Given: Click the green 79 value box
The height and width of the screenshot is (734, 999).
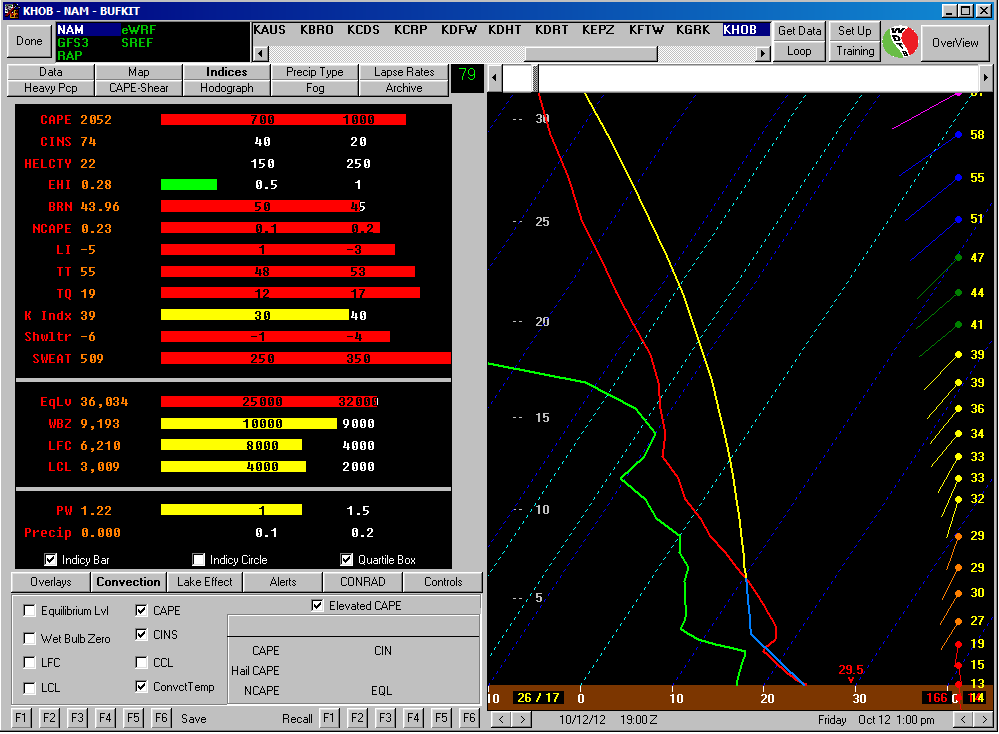Looking at the screenshot, I should point(466,75).
